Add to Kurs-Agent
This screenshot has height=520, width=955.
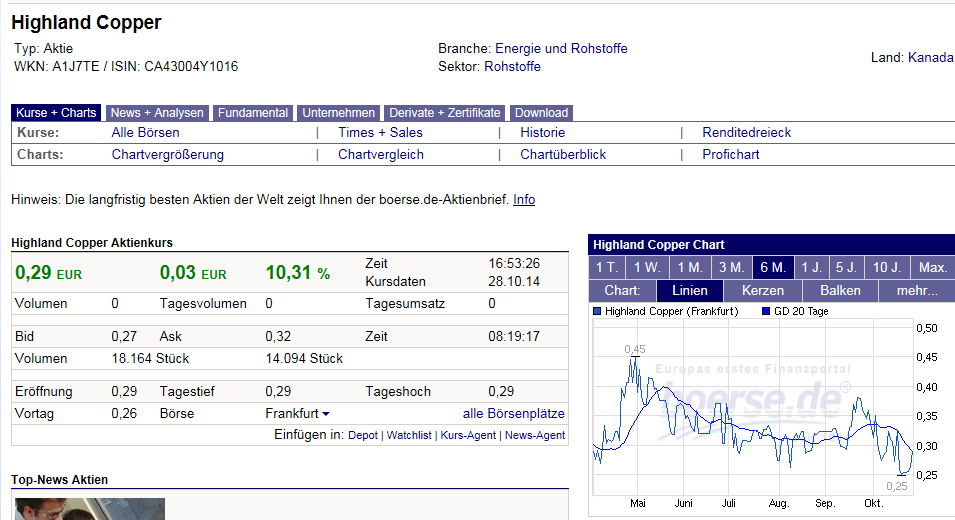[x=468, y=435]
